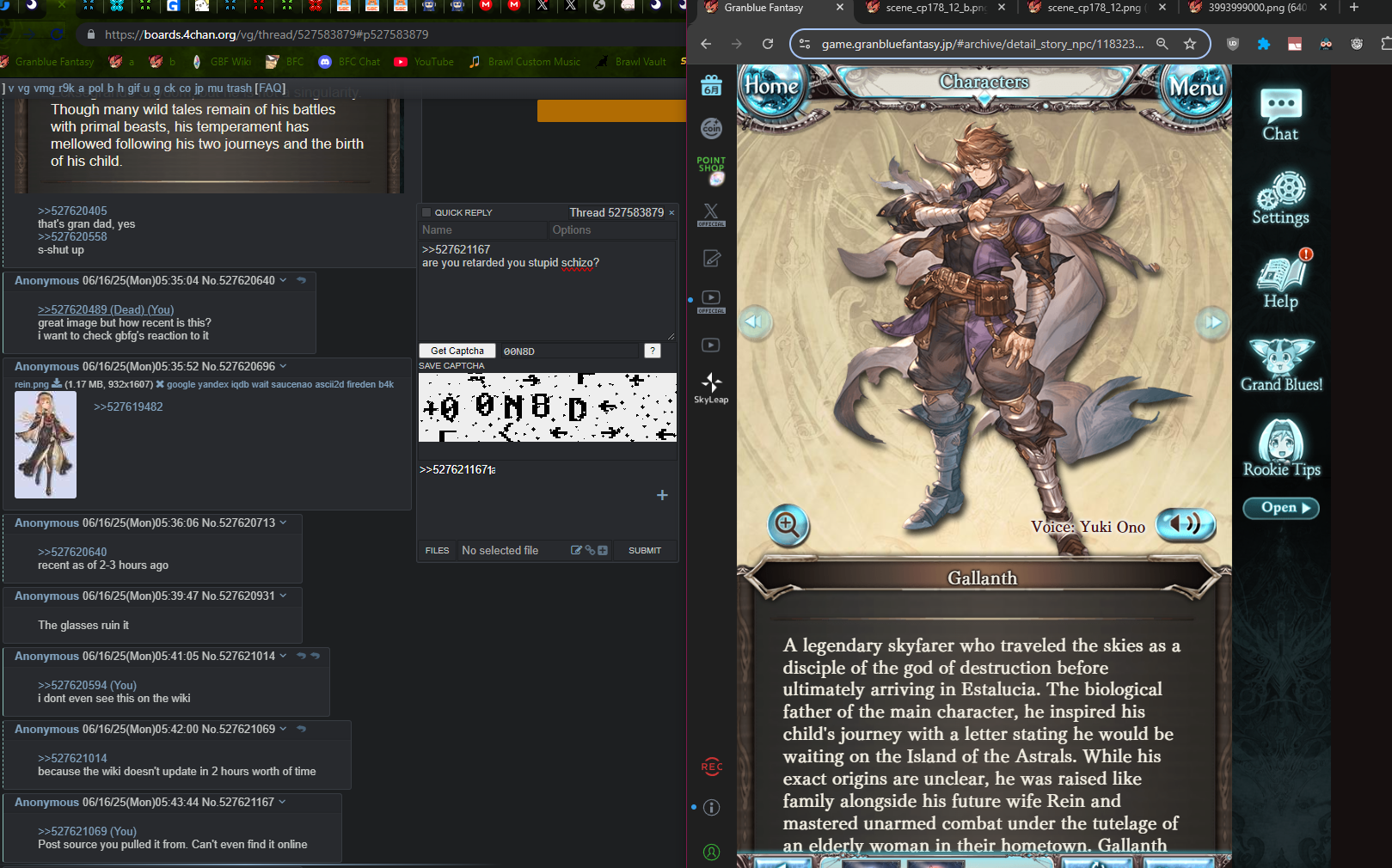
Task: Go back in the Granblue Fantasy browser
Action: 706,44
